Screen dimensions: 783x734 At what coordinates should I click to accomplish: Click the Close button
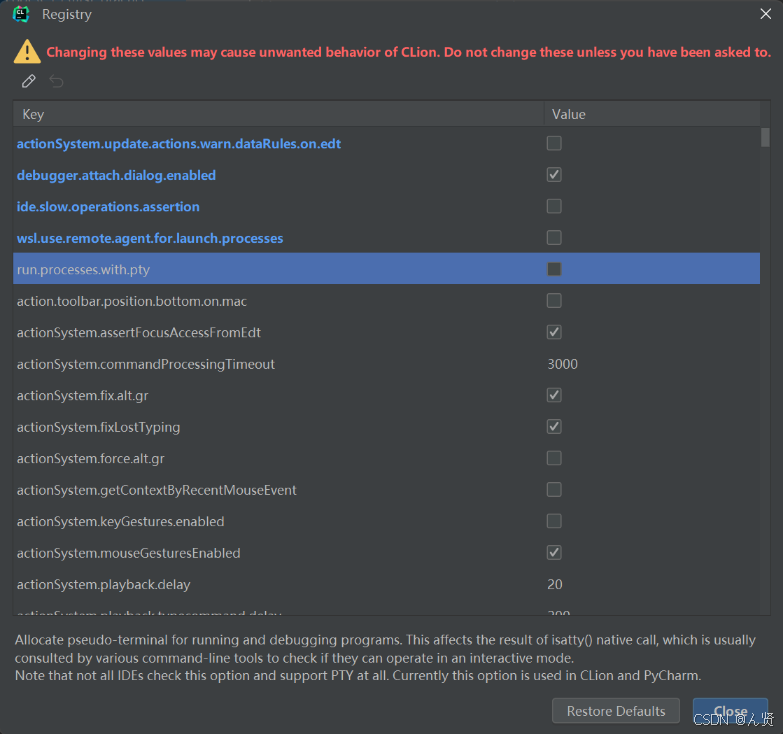[730, 711]
